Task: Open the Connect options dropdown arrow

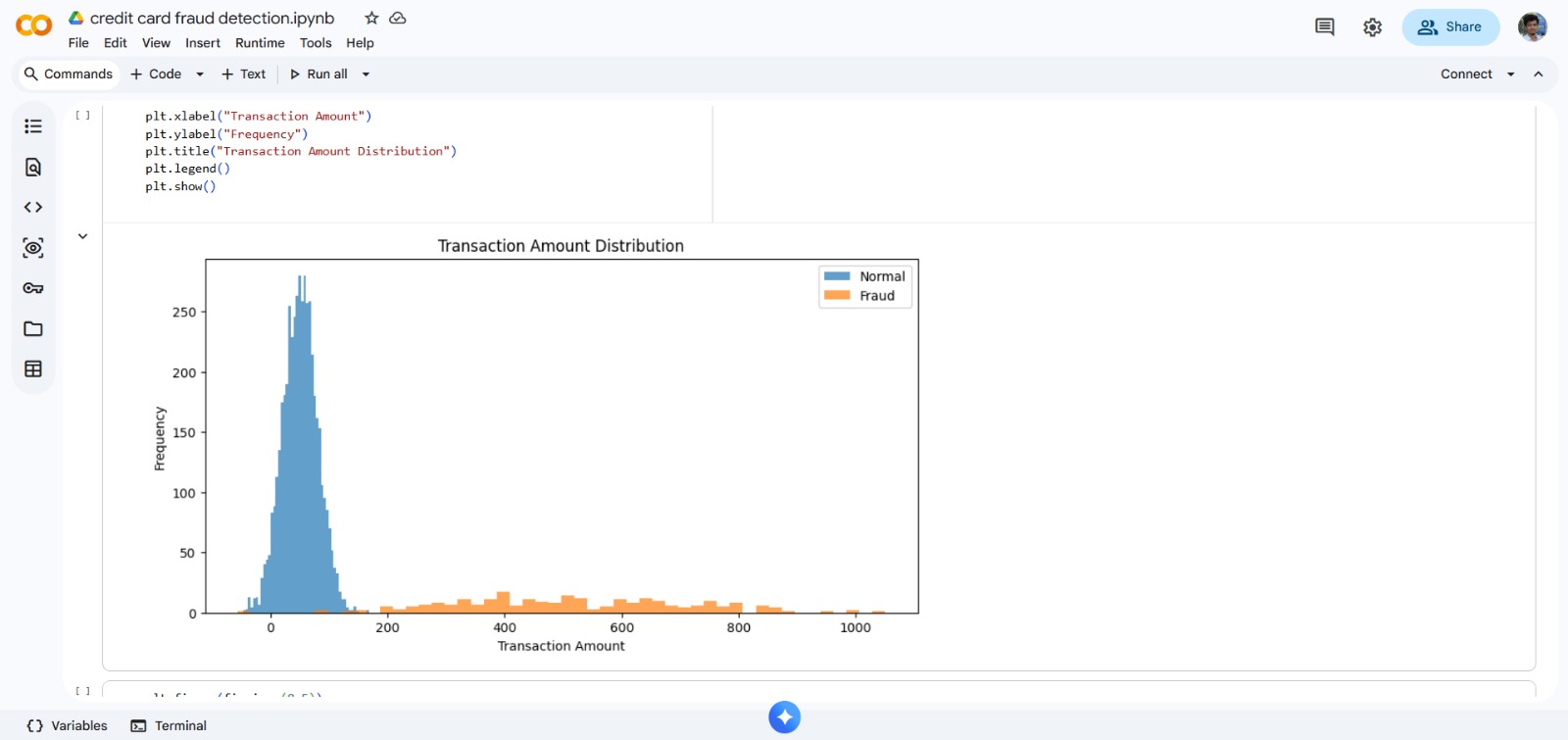Action: tap(1510, 74)
